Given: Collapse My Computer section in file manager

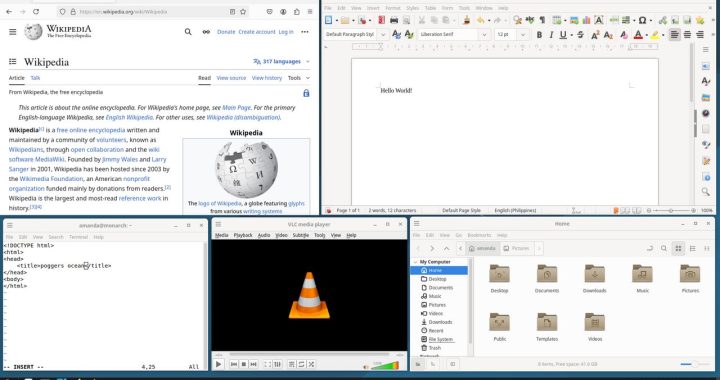Looking at the screenshot, I should (x=416, y=262).
